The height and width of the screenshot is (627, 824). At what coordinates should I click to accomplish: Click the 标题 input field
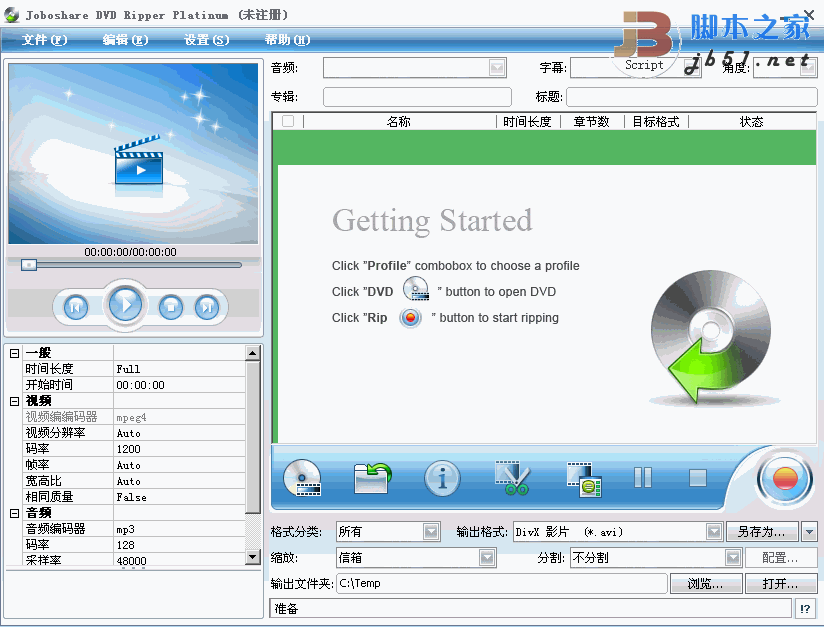coord(692,97)
